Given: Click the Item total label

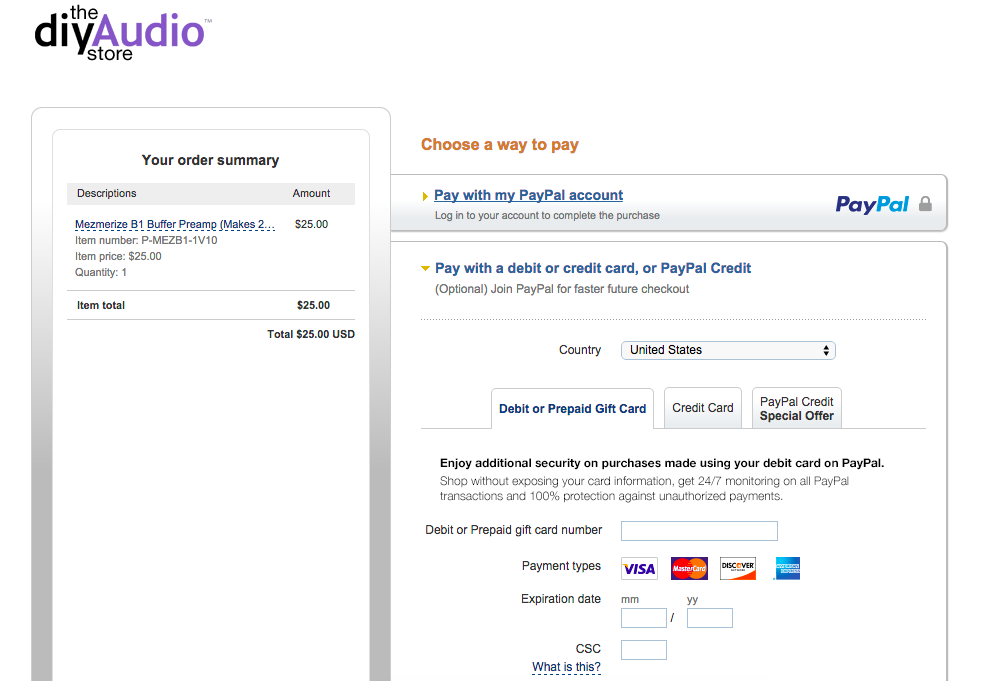Looking at the screenshot, I should pyautogui.click(x=101, y=305).
